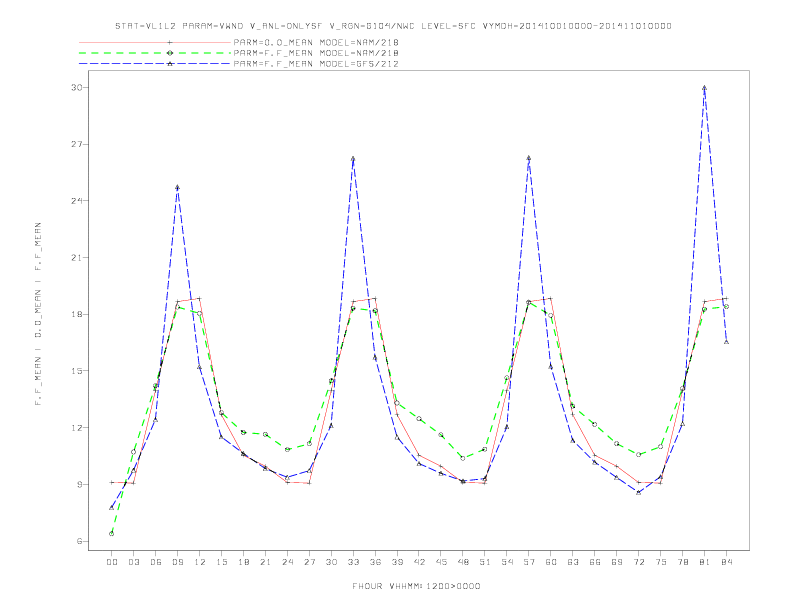Click the green NAM circle marker at hour 48
Image resolution: width=792 pixels, height=612 pixels.
tap(463, 458)
